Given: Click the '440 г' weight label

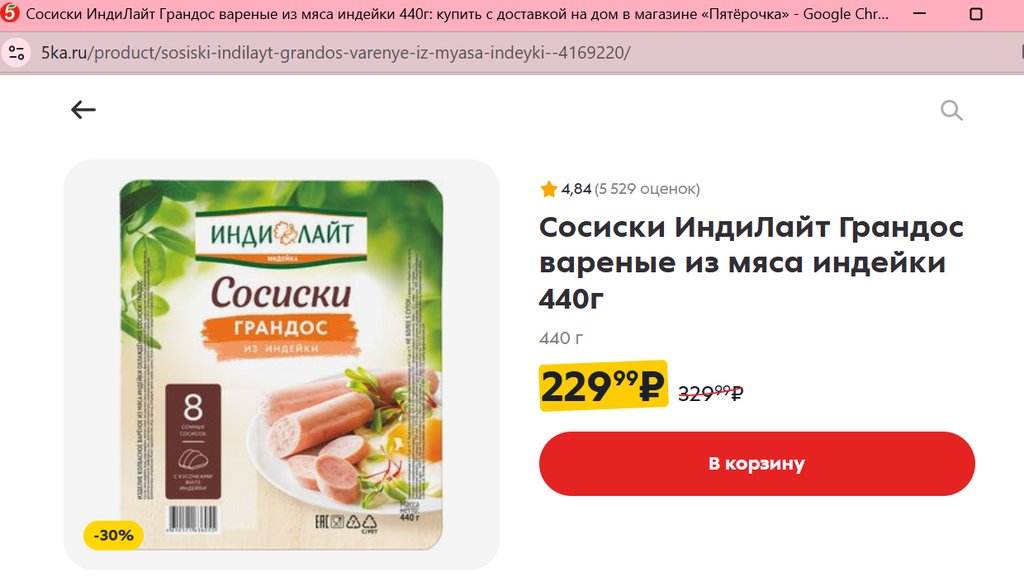Looking at the screenshot, I should click(561, 338).
